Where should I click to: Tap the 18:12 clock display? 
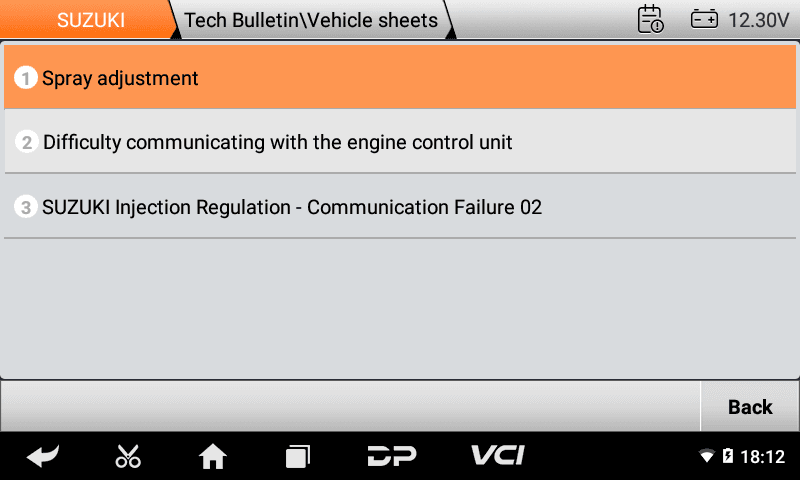click(x=762, y=456)
